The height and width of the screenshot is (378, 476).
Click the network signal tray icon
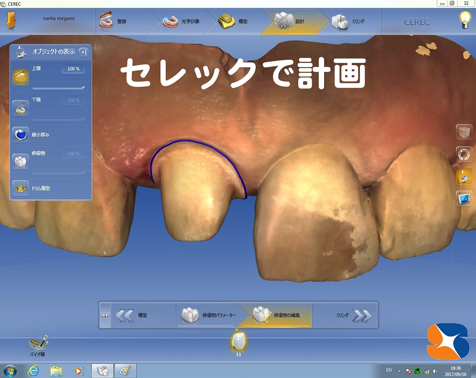426,371
